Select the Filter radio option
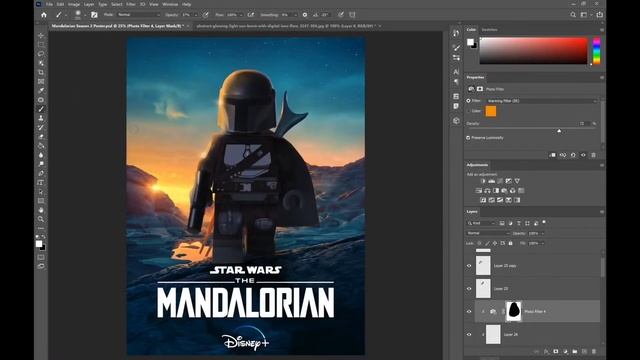 click(469, 100)
